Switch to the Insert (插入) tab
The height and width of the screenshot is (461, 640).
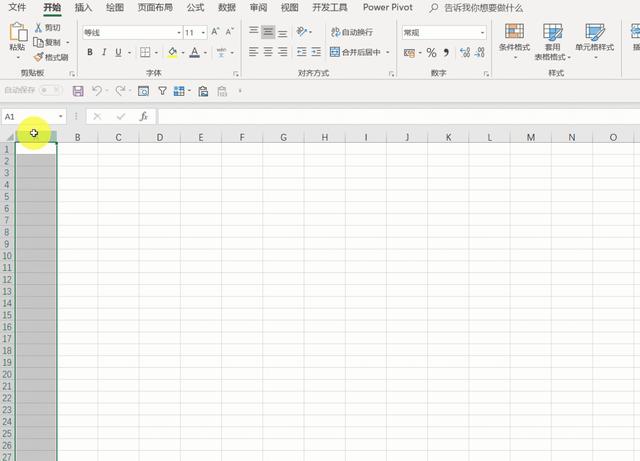coord(84,7)
